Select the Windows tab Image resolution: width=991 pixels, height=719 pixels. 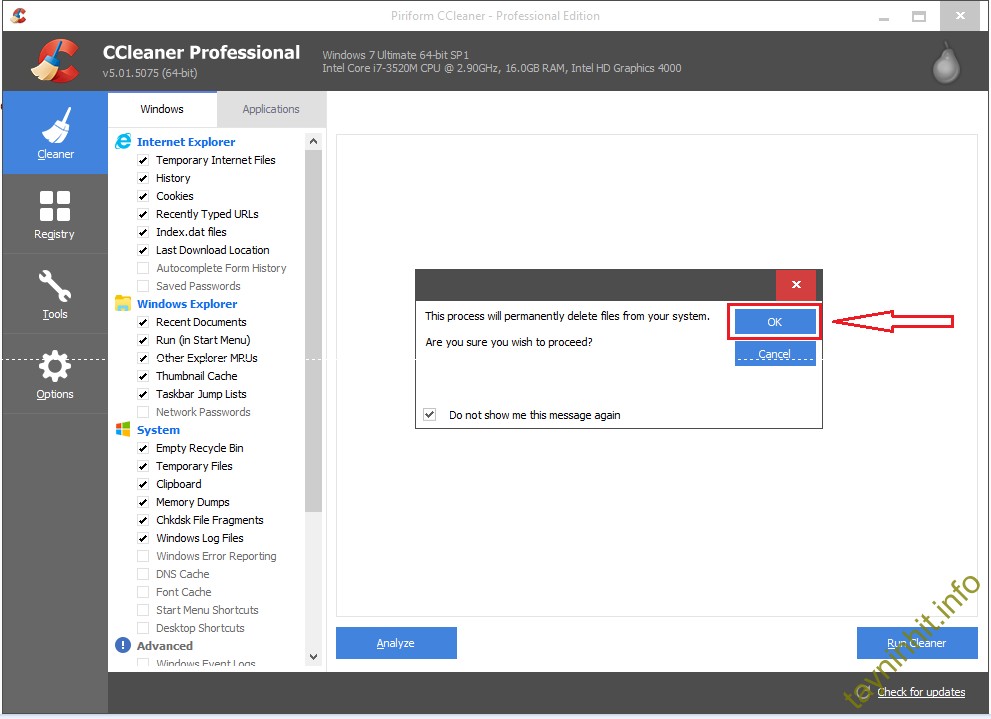[x=162, y=109]
